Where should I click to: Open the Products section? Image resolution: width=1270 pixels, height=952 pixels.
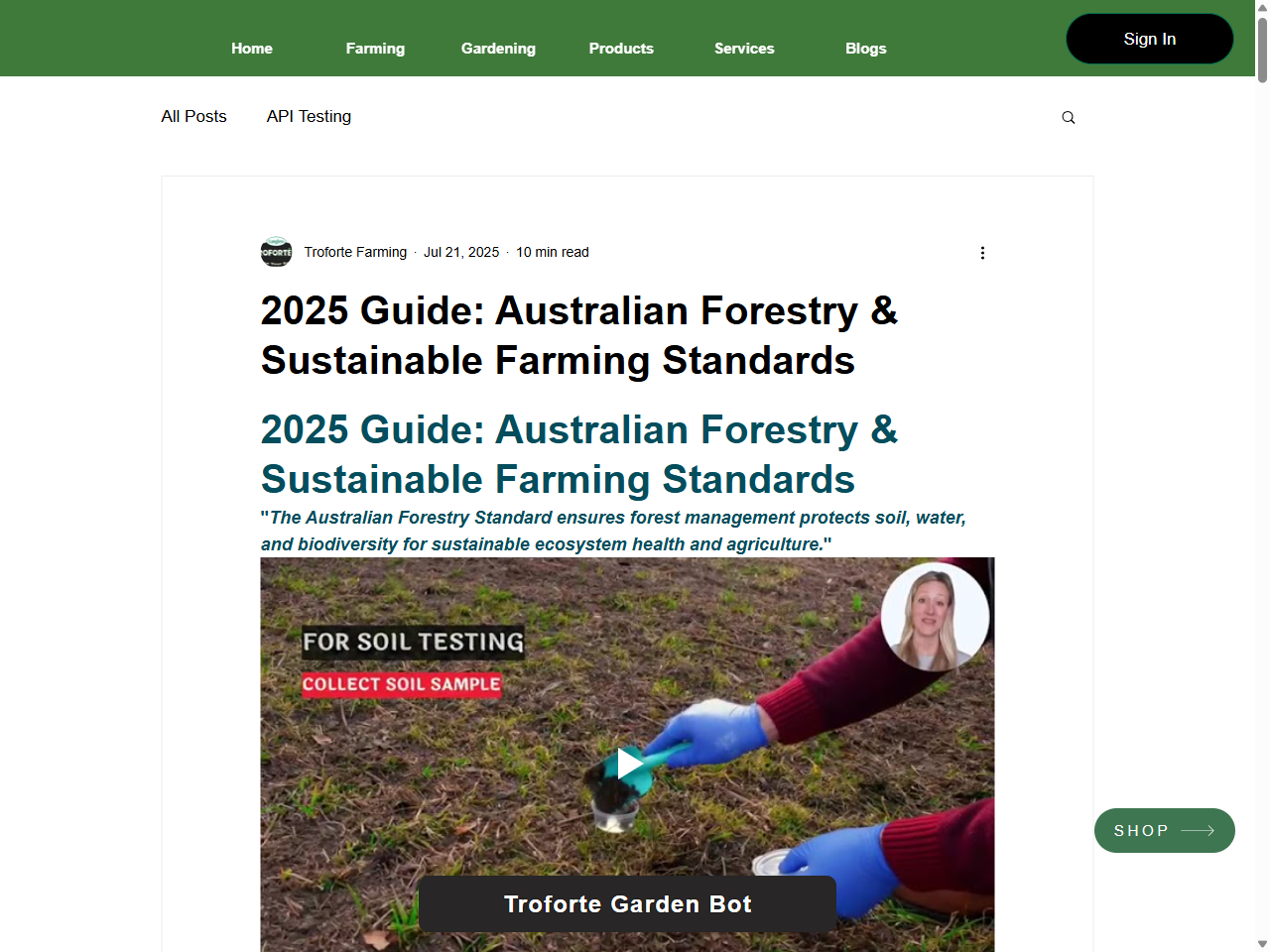tap(621, 48)
